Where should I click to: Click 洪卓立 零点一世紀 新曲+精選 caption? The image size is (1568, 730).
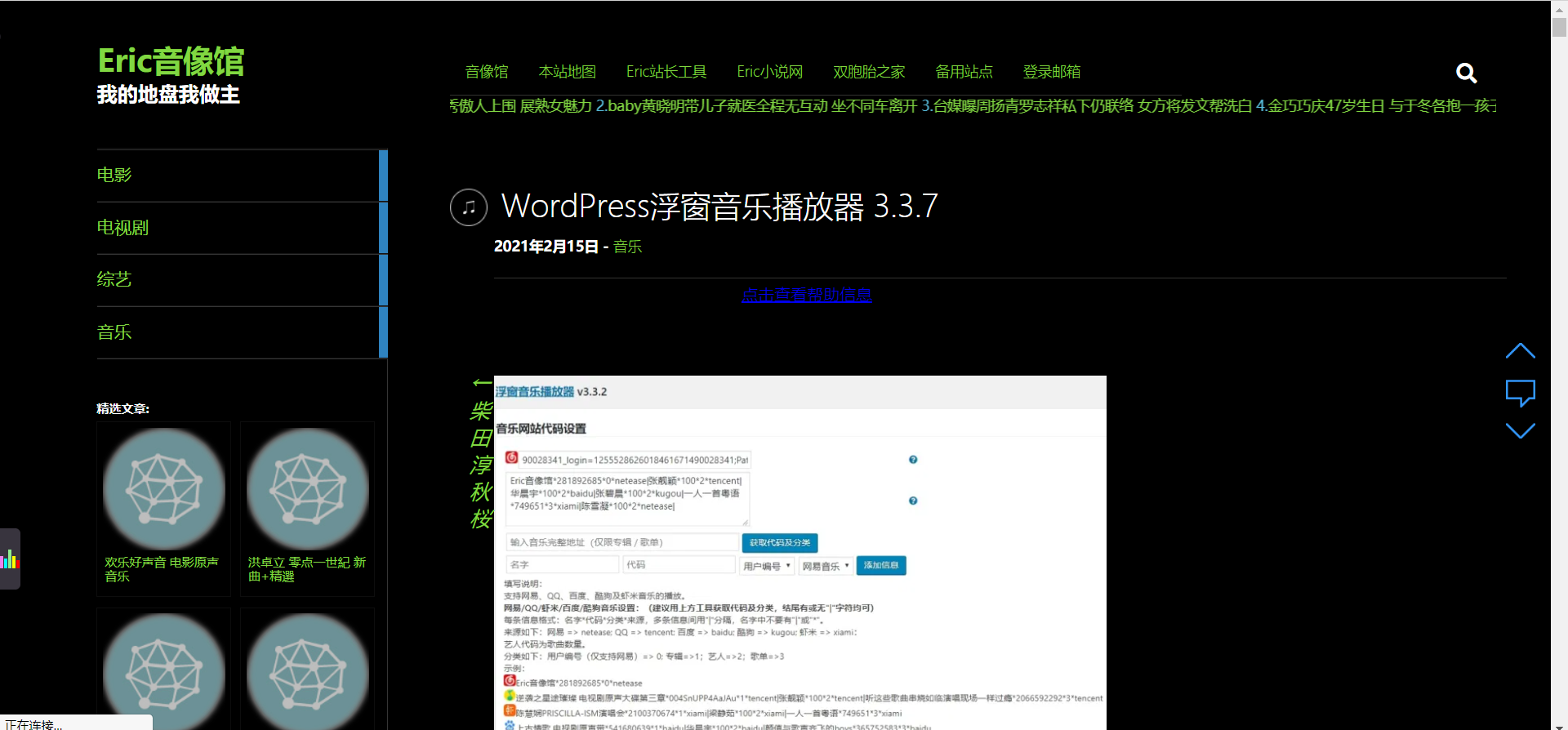pos(307,569)
